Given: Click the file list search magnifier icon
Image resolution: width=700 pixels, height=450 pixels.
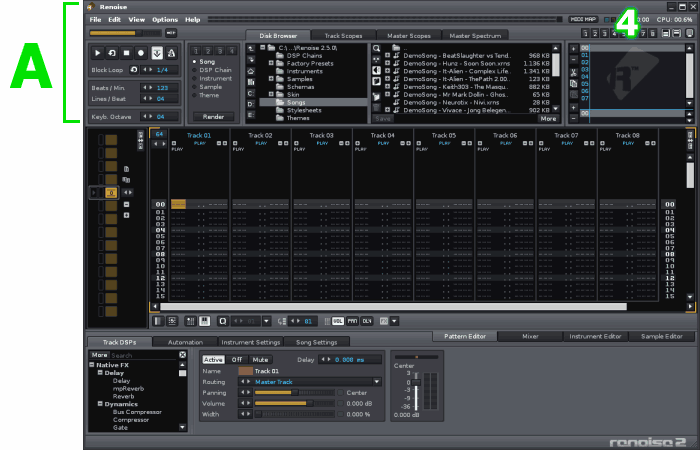Looking at the screenshot, I should coord(376,48).
